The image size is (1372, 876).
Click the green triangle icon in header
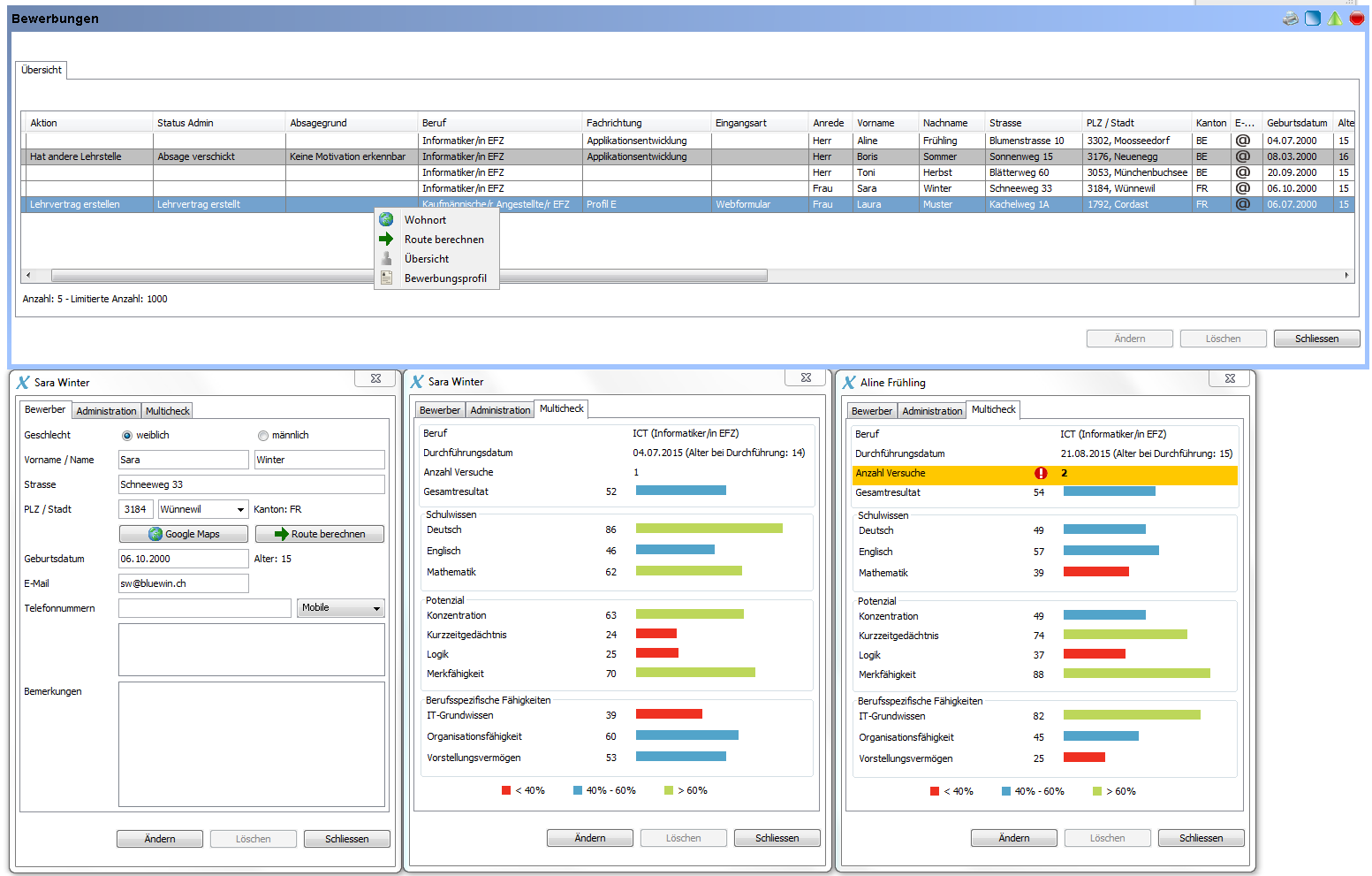point(1335,19)
